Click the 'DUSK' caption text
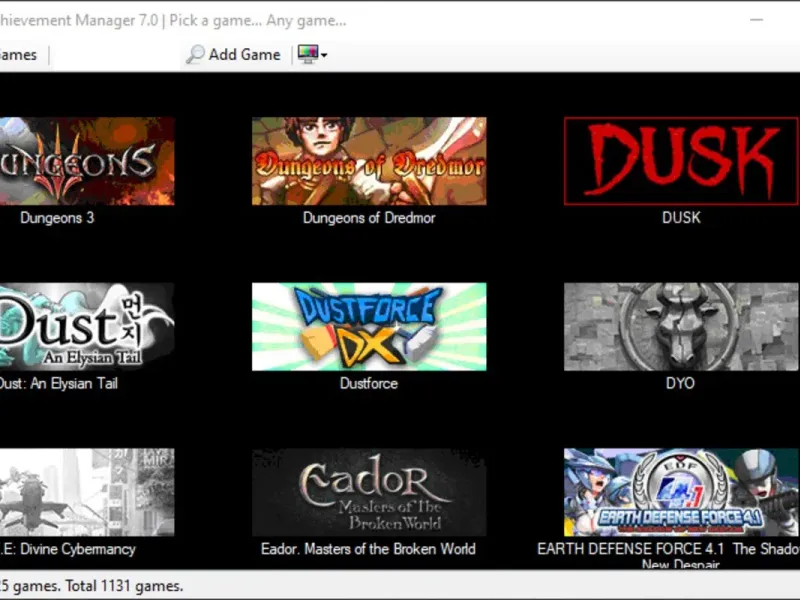Viewport: 800px width, 600px height. pos(681,218)
